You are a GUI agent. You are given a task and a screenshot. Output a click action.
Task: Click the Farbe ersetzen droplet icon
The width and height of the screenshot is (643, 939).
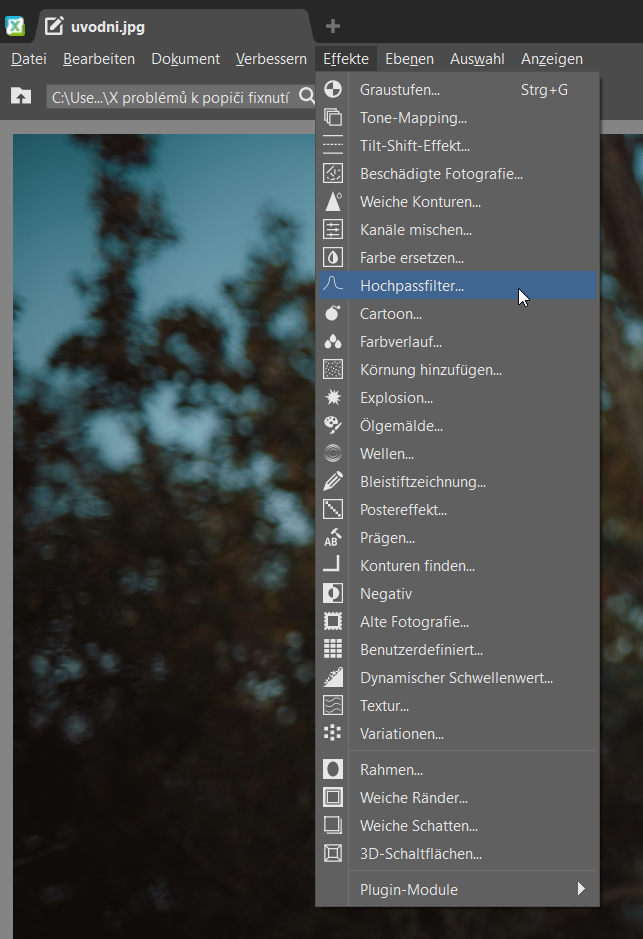334,258
